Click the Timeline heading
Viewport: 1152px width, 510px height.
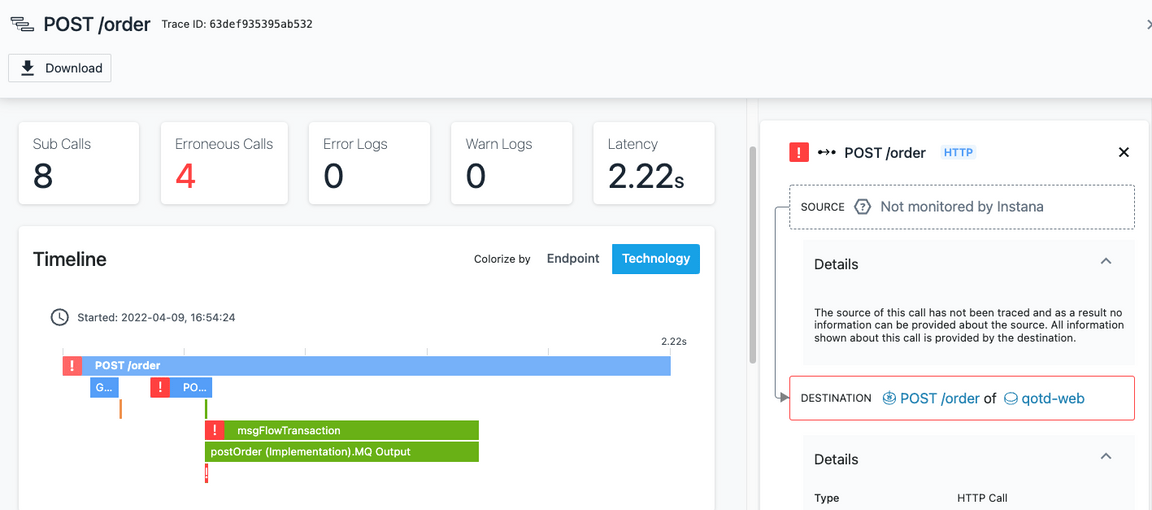[x=70, y=259]
